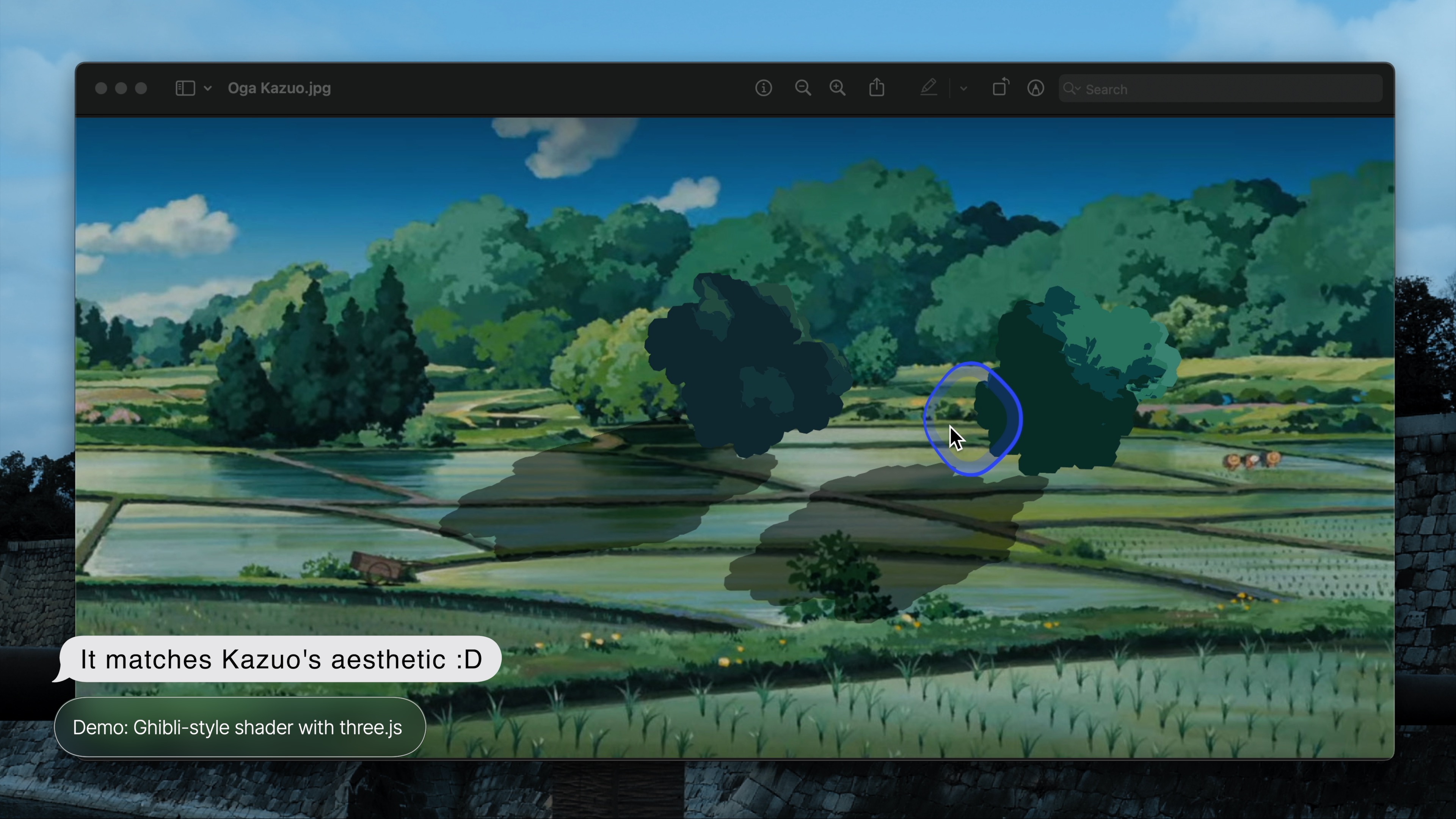Click the Kazuo's aesthetic speech bubble

click(x=281, y=660)
